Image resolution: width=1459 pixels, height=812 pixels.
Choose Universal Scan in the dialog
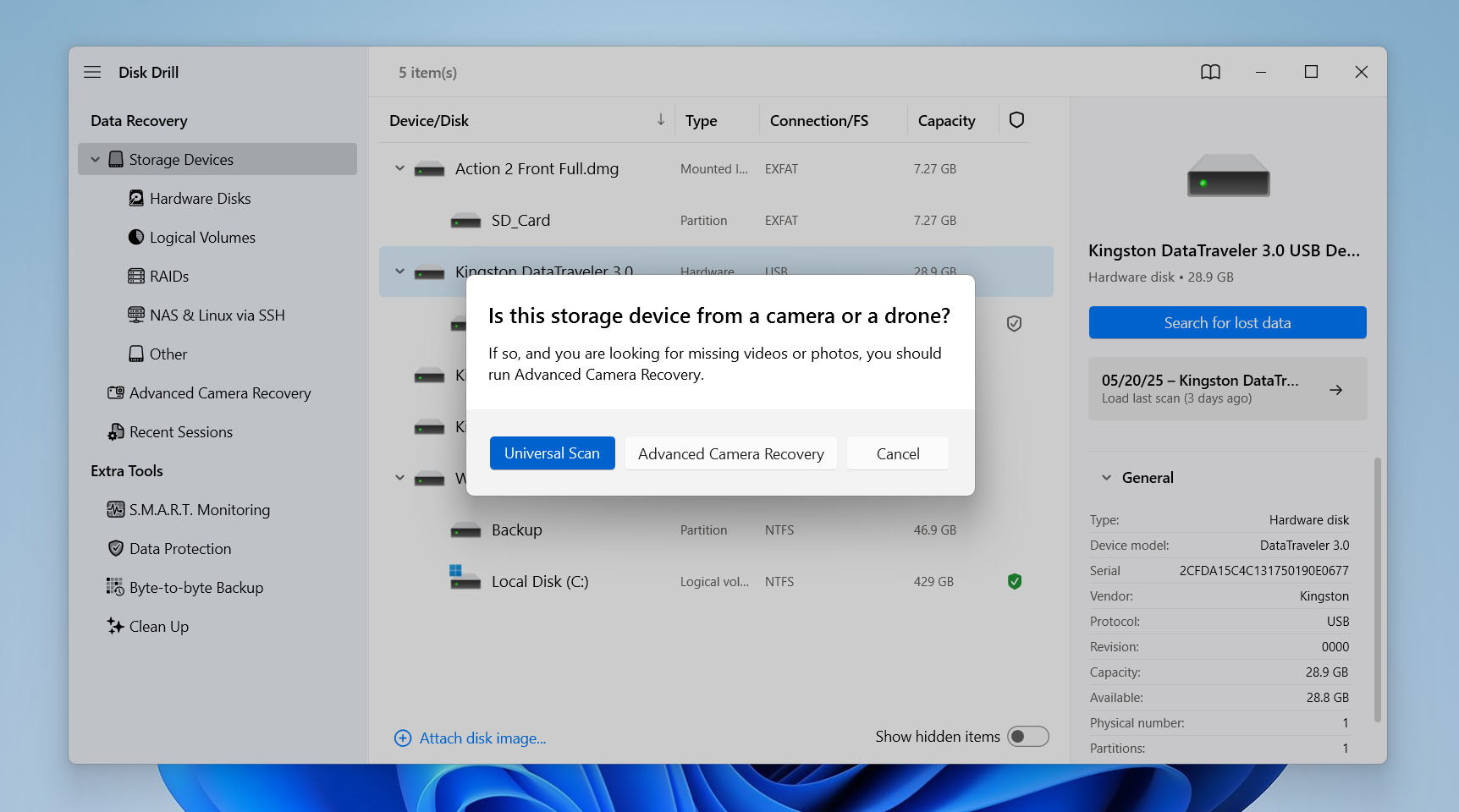[x=553, y=453]
